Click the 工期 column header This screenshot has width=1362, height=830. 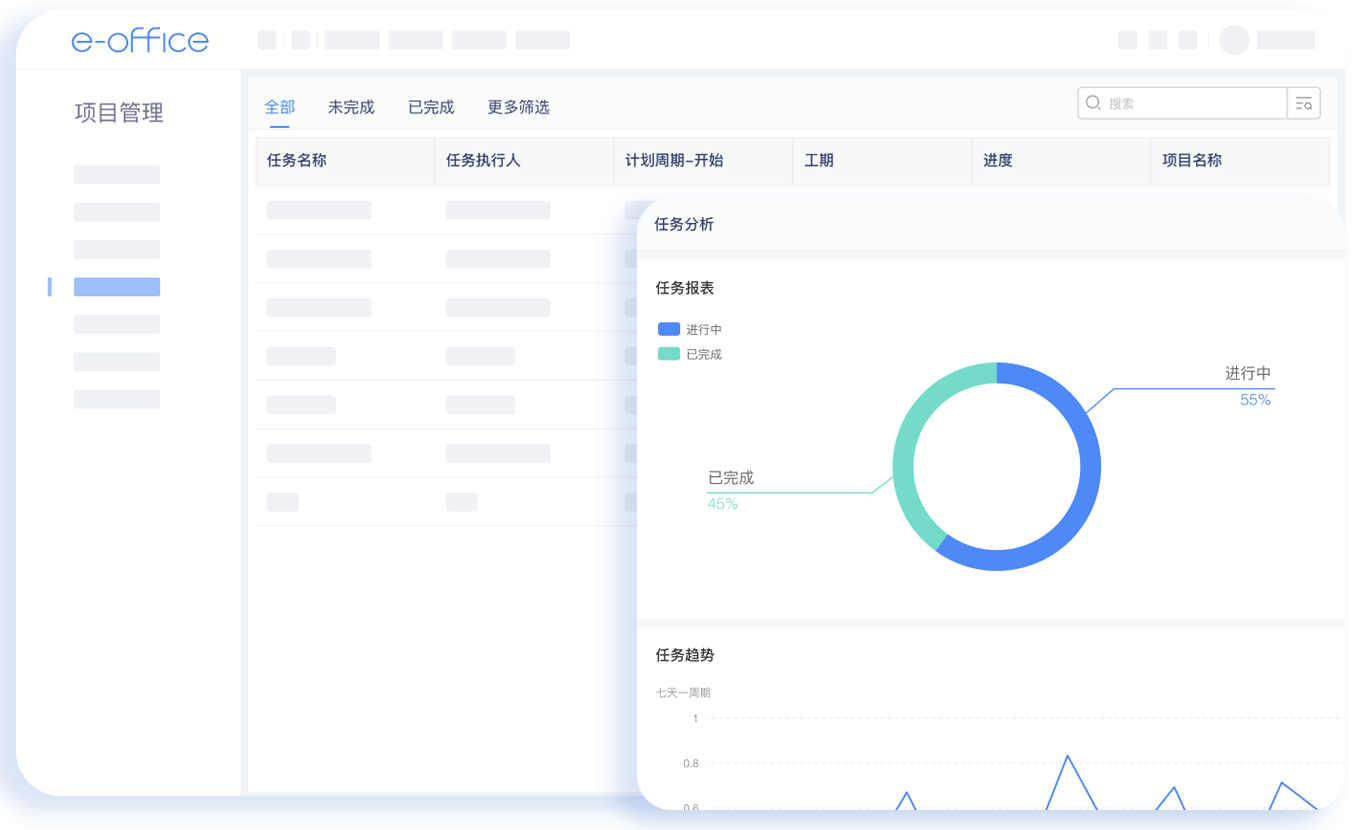[819, 160]
